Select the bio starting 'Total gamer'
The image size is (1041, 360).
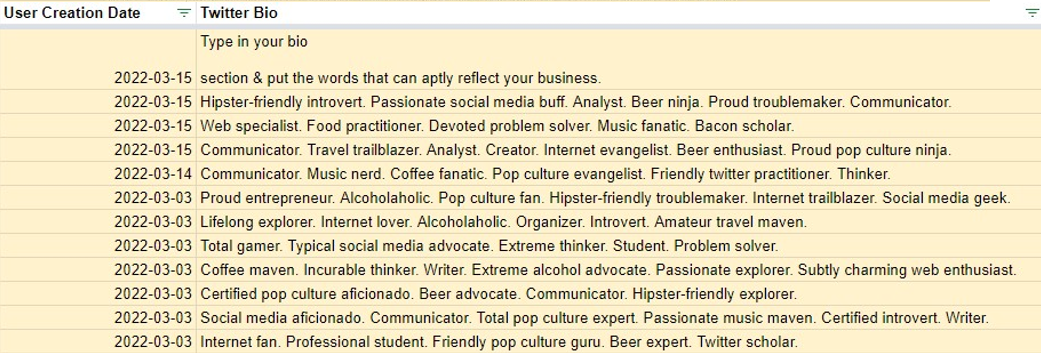click(x=618, y=246)
